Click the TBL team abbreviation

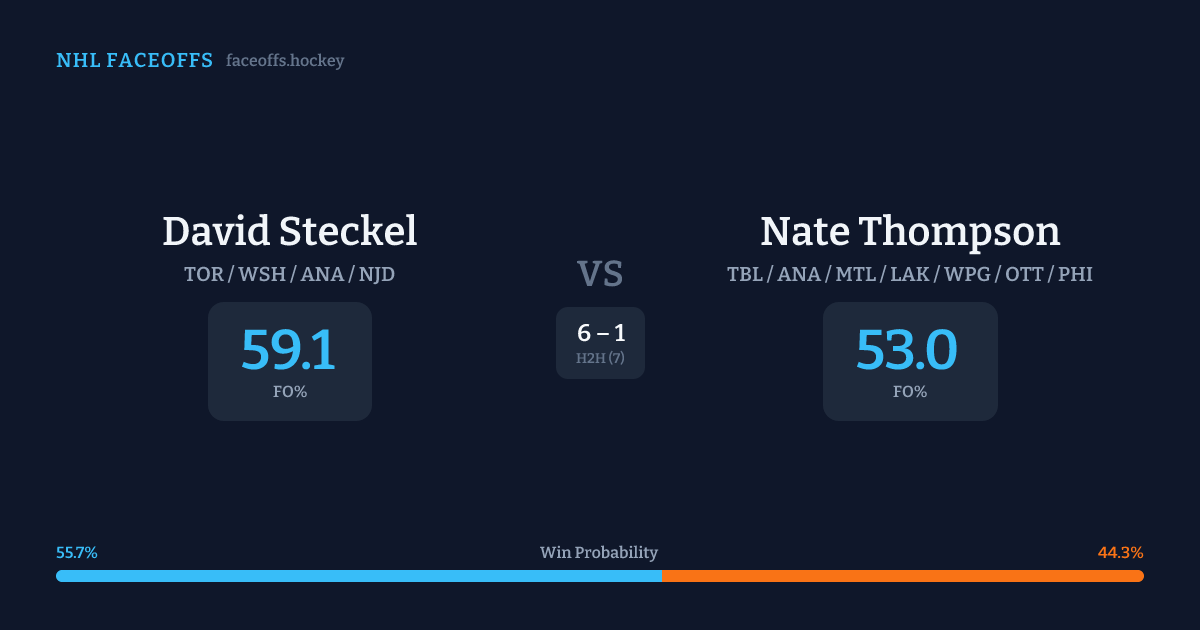[x=744, y=274]
